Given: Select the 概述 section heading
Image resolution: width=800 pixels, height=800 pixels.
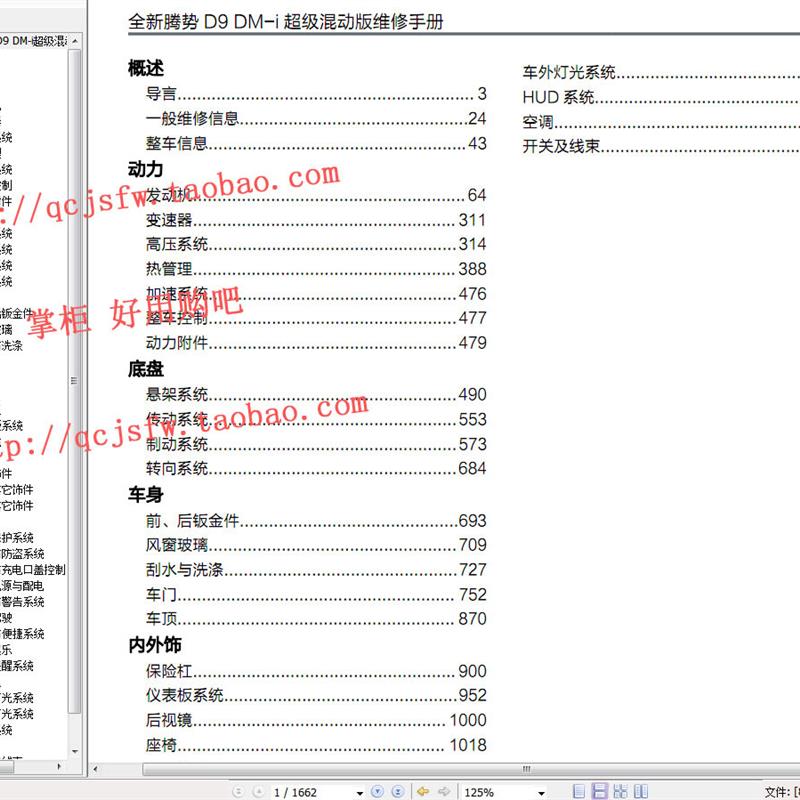Looking at the screenshot, I should point(146,68).
